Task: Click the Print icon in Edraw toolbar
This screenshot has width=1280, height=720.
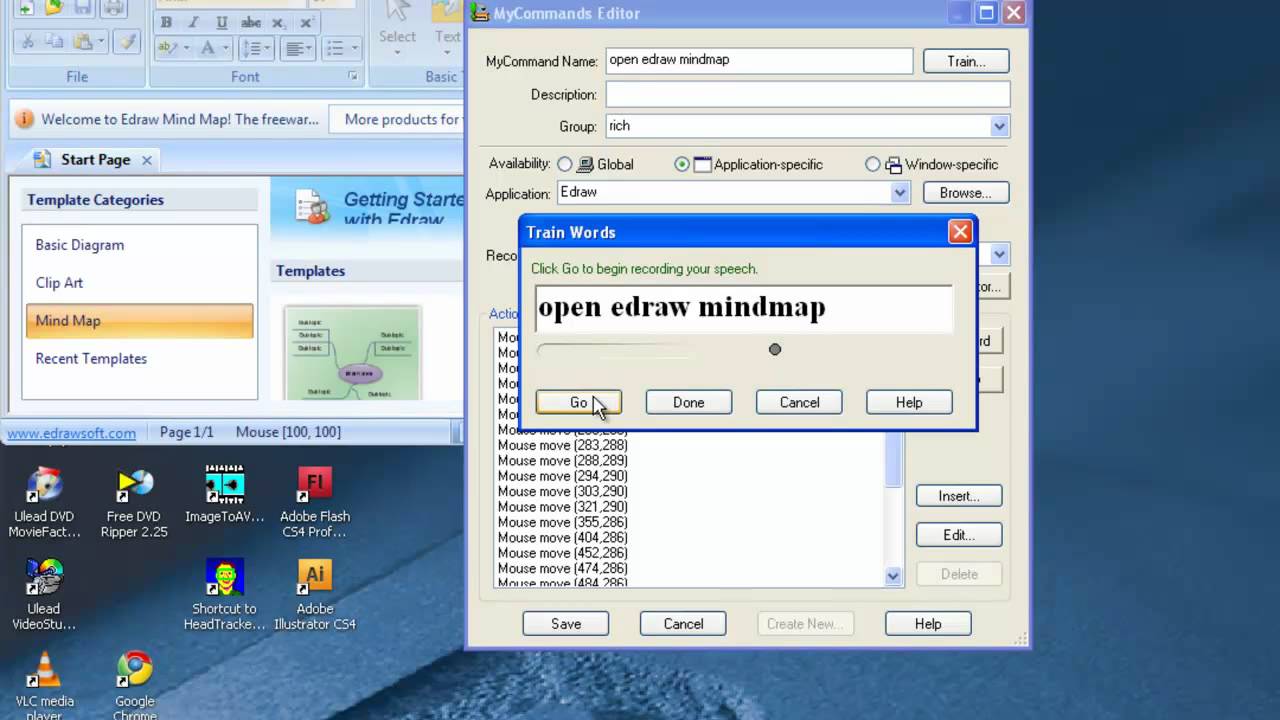Action: tap(113, 8)
